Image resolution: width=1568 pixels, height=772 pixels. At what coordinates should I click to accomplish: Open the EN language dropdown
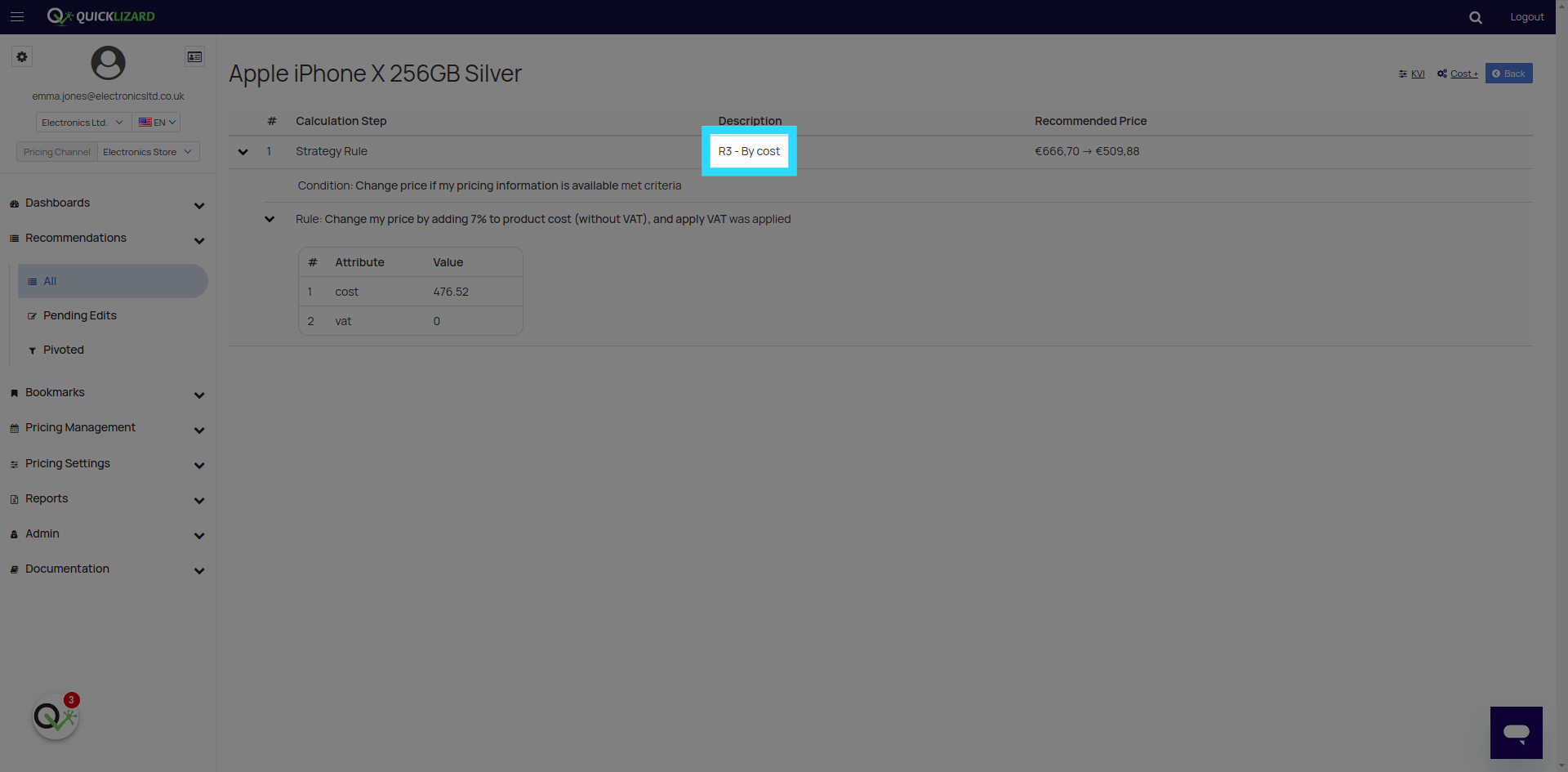156,123
